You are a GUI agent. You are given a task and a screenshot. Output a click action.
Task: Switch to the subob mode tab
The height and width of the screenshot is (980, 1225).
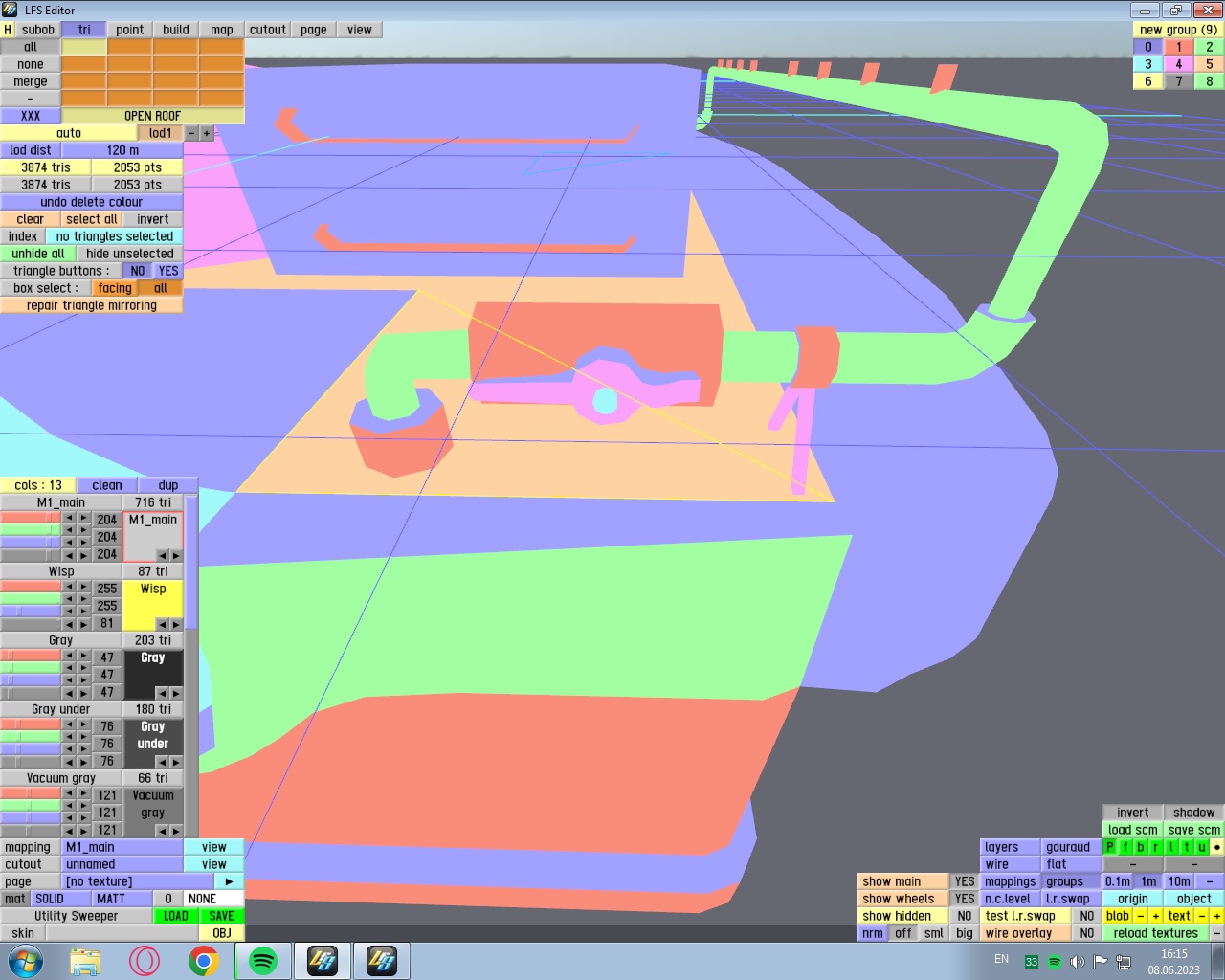click(38, 30)
